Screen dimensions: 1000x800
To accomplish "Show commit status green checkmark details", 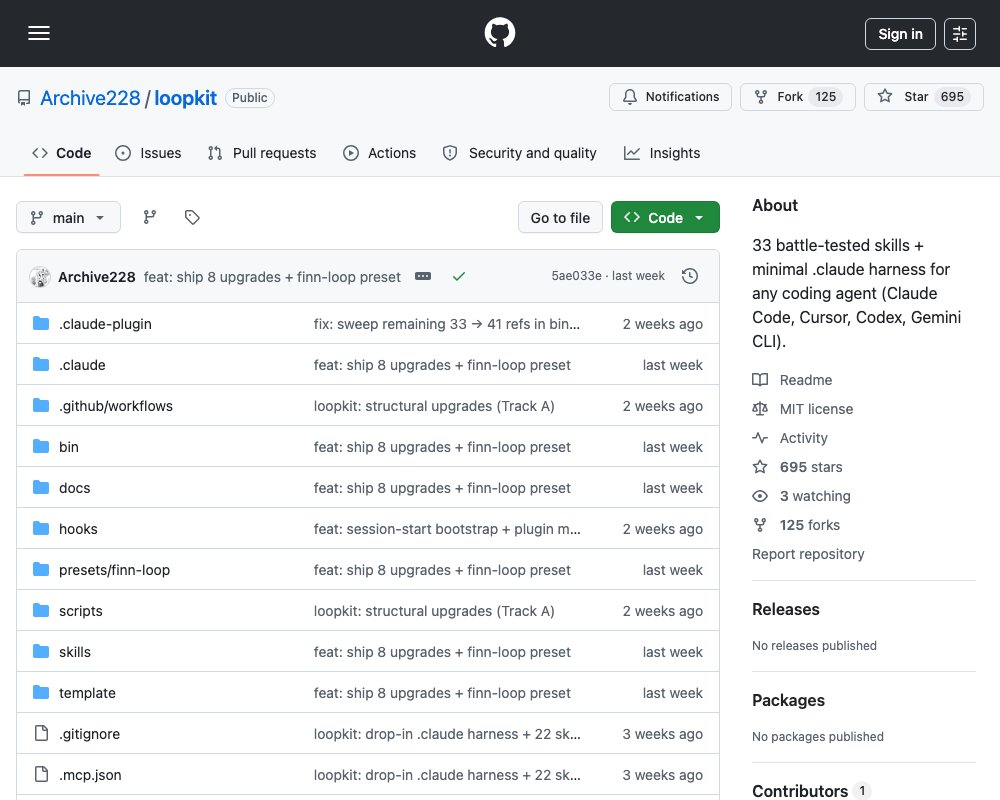I will pyautogui.click(x=459, y=276).
